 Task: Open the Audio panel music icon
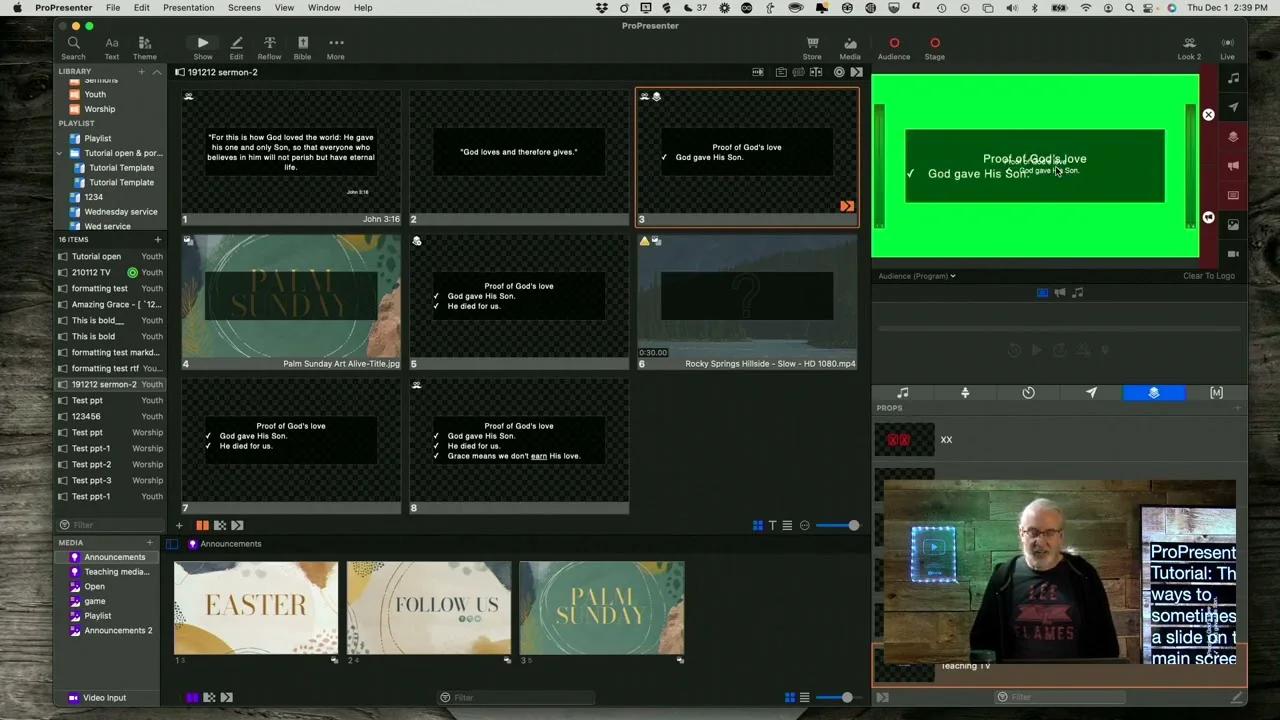coord(902,392)
